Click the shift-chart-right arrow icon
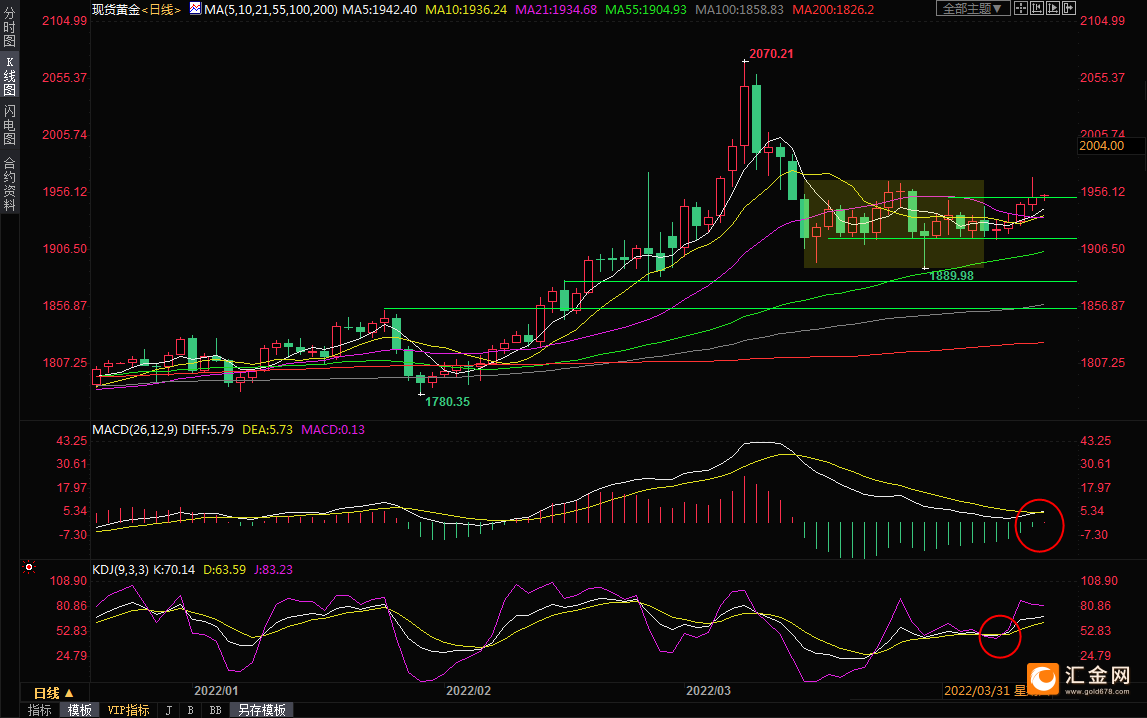 (1069, 8)
